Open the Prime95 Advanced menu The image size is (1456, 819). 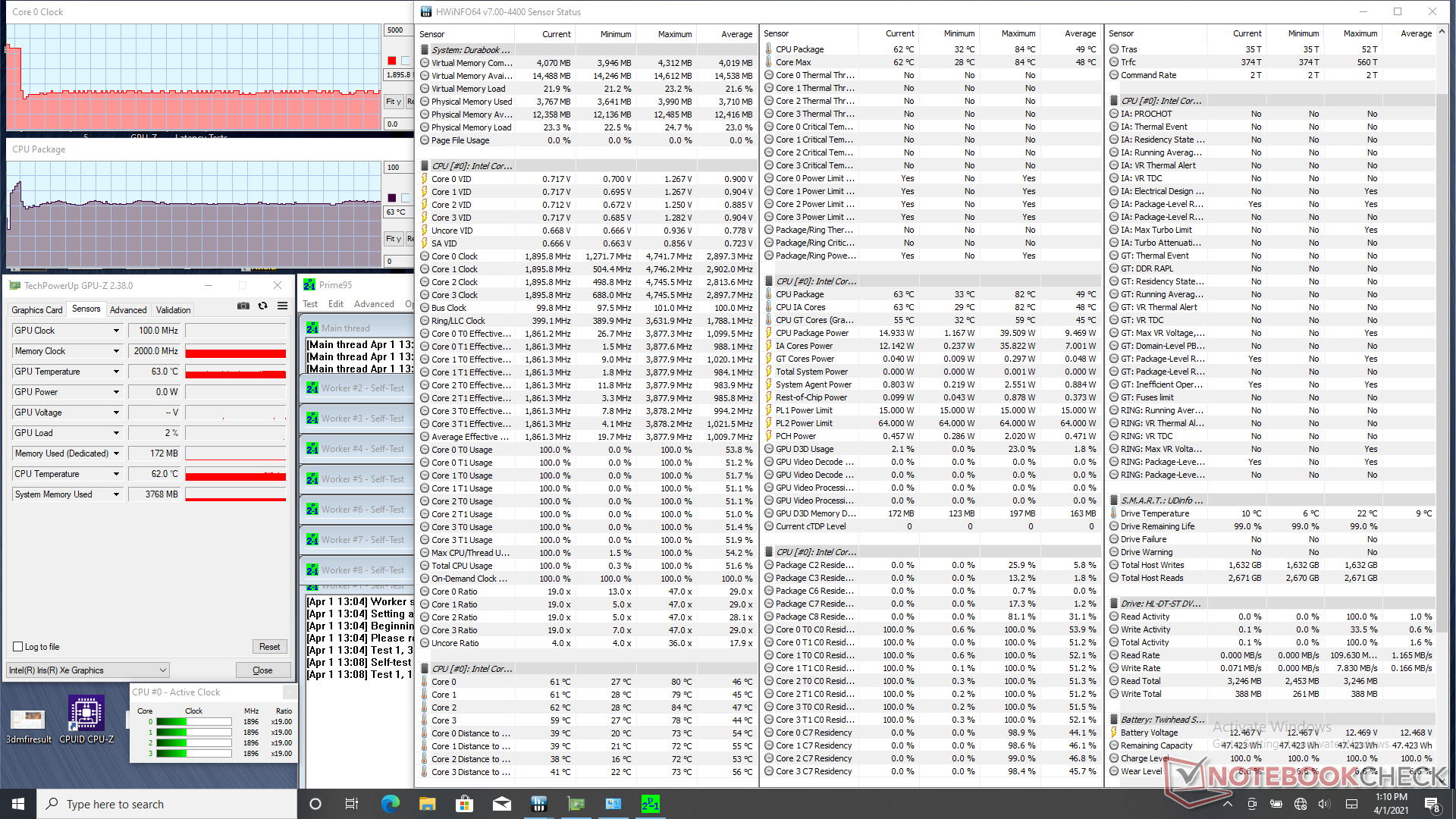pos(374,304)
